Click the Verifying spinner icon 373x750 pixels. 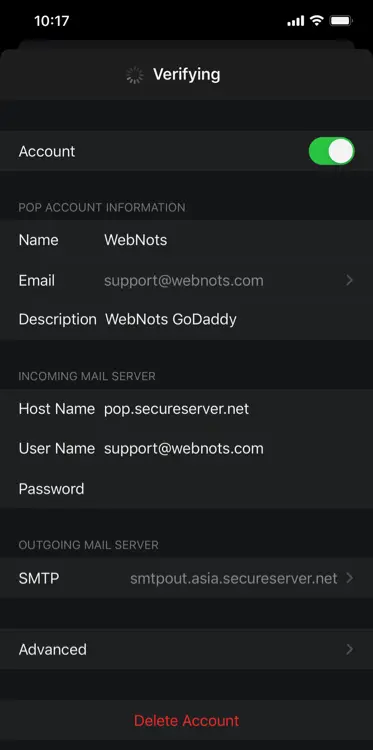click(134, 75)
